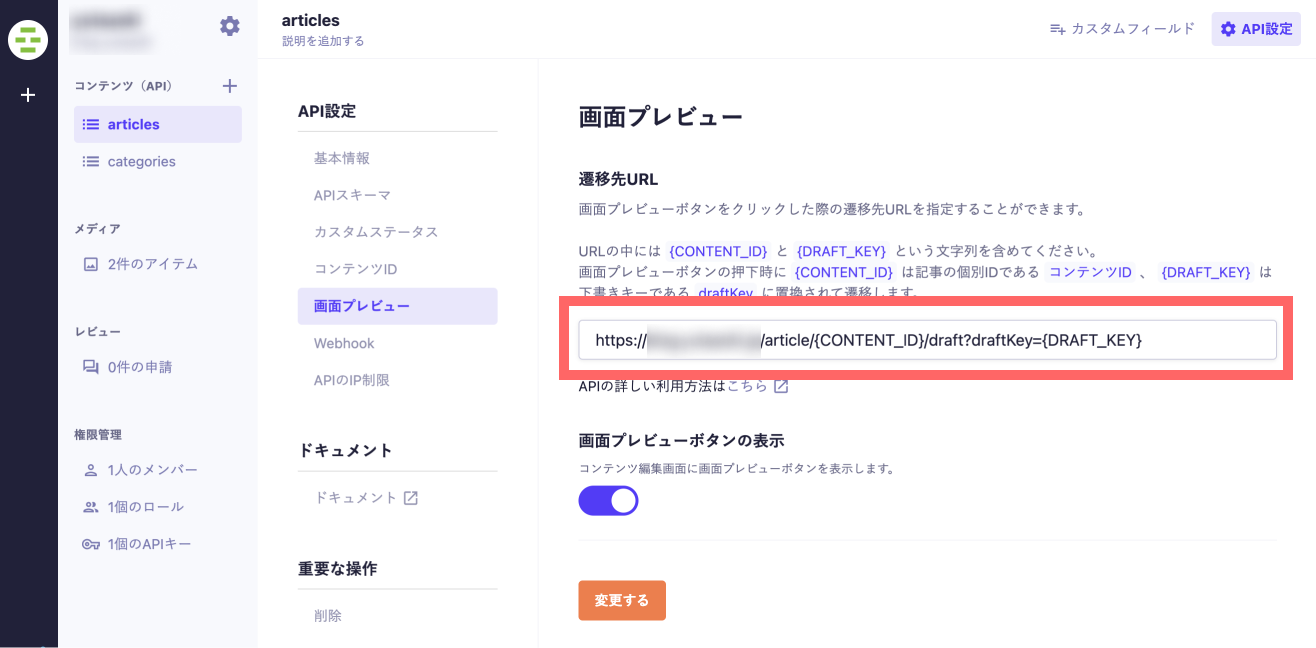Click the media image icon beside 2件のアイテム
Screen dimensions: 1316x648
coord(91,264)
